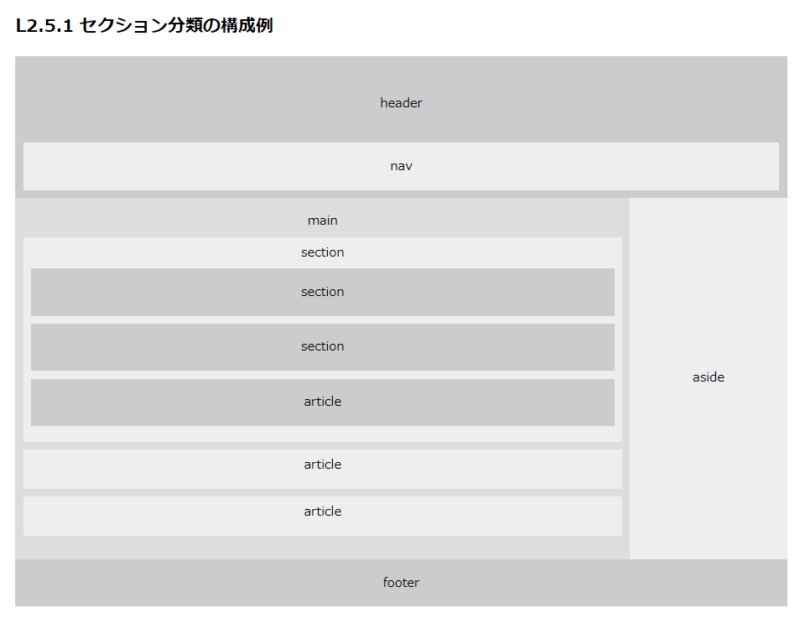Click the 'nav' text label

[x=401, y=166]
